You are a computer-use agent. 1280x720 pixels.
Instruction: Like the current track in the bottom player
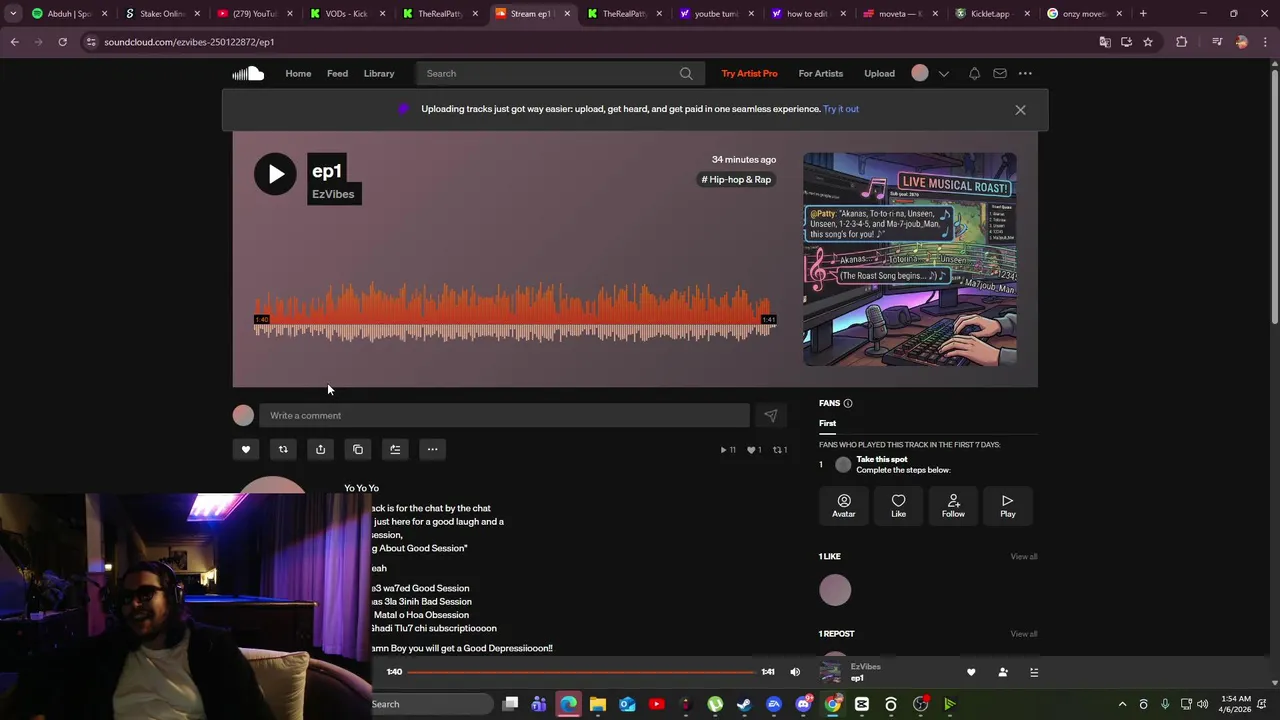tap(971, 672)
